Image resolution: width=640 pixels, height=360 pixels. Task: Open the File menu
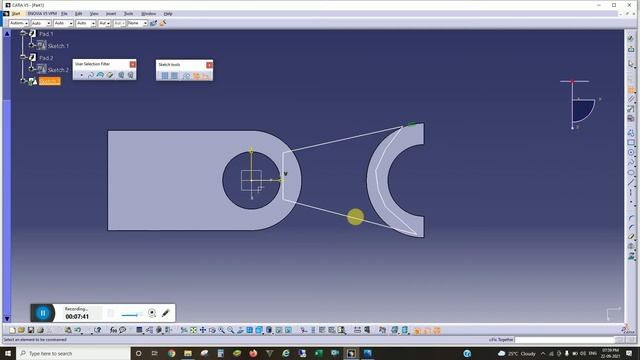tap(64, 13)
